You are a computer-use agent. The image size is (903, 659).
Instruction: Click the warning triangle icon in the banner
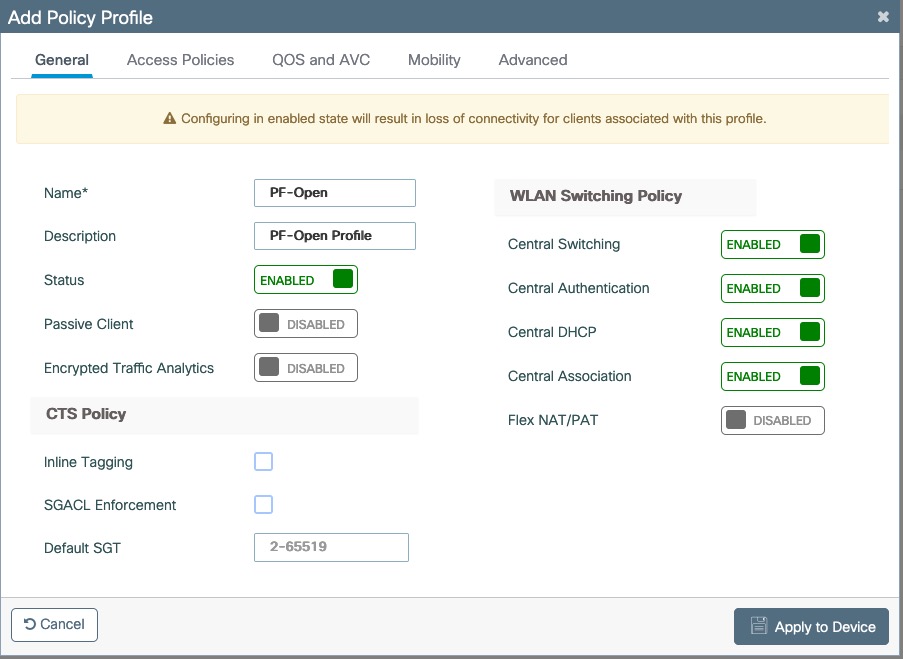tap(171, 118)
